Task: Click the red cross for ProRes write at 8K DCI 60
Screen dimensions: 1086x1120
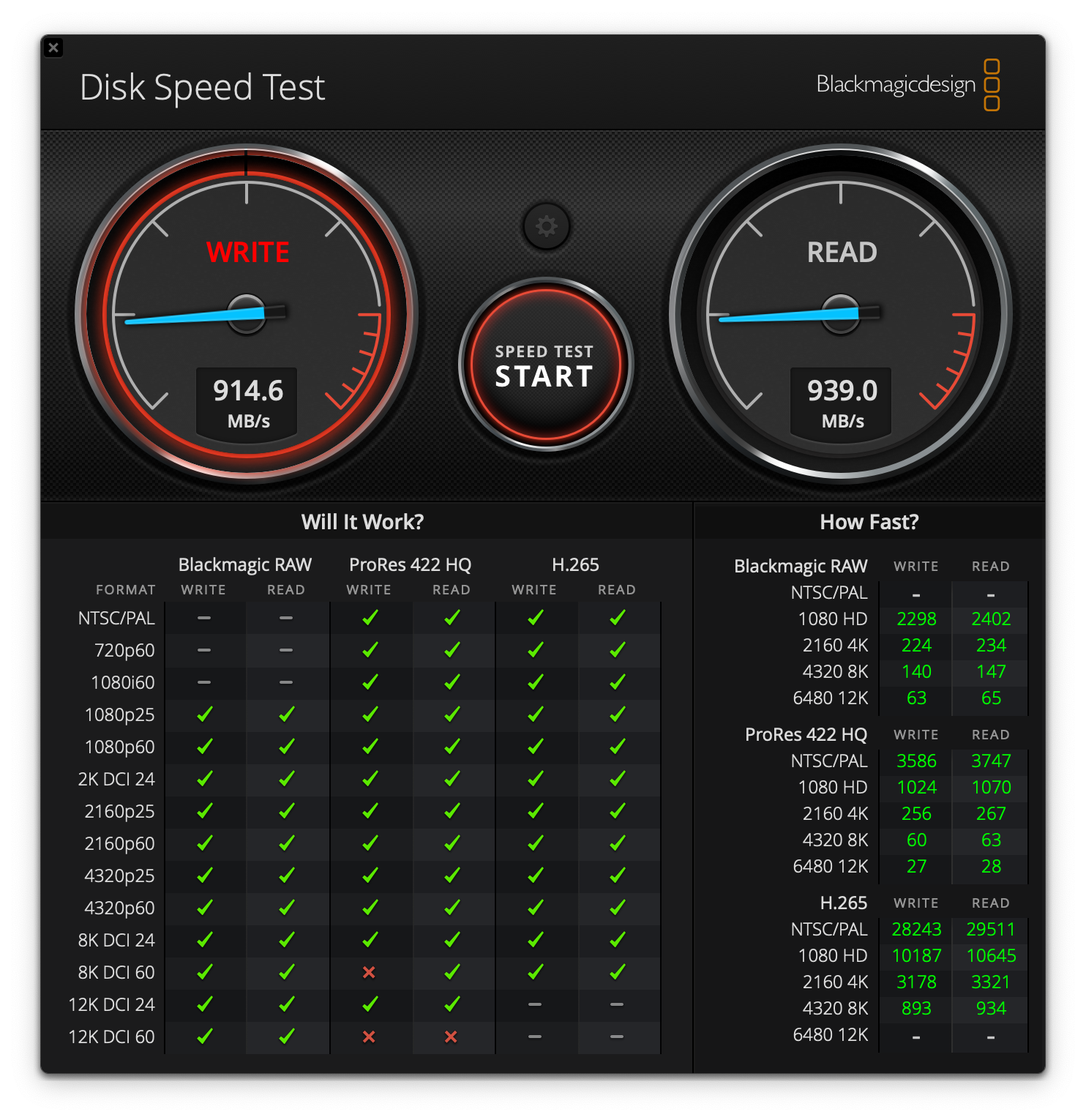Action: point(369,972)
